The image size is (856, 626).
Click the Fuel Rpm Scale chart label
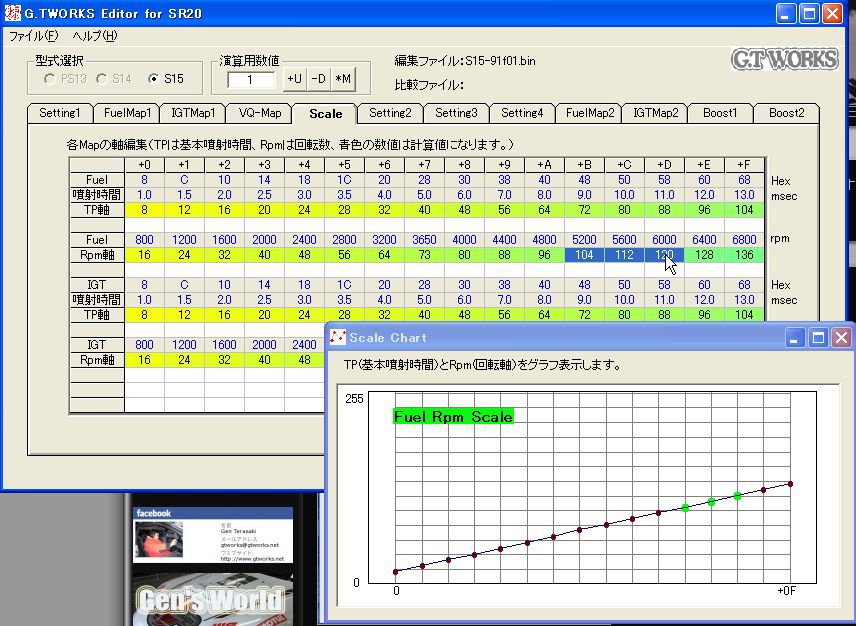click(x=453, y=417)
